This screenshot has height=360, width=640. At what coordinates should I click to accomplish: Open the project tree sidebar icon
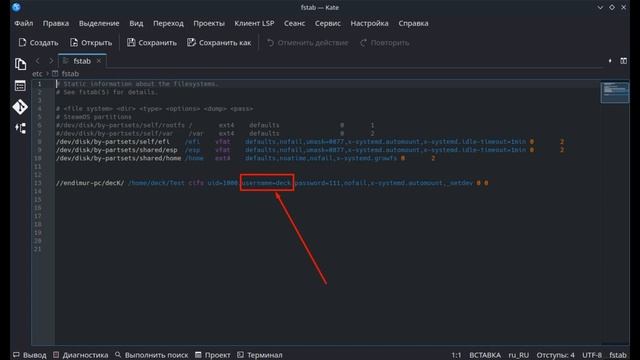pyautogui.click(x=20, y=128)
